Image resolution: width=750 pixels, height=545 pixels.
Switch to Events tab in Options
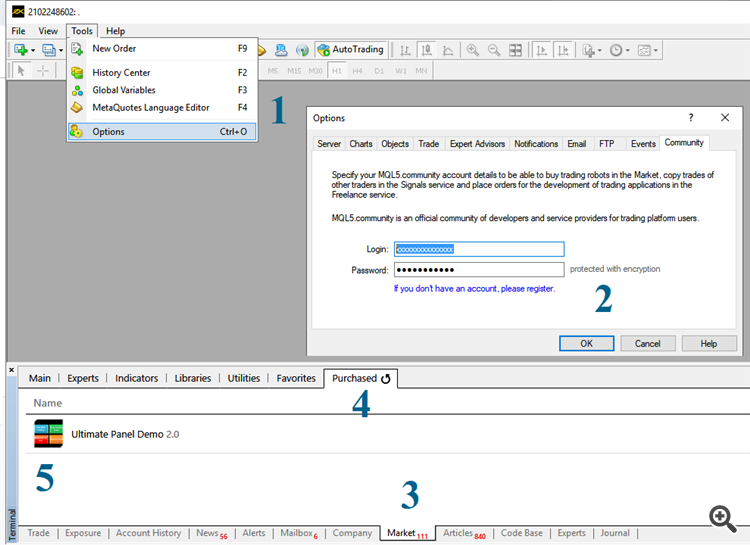click(643, 144)
